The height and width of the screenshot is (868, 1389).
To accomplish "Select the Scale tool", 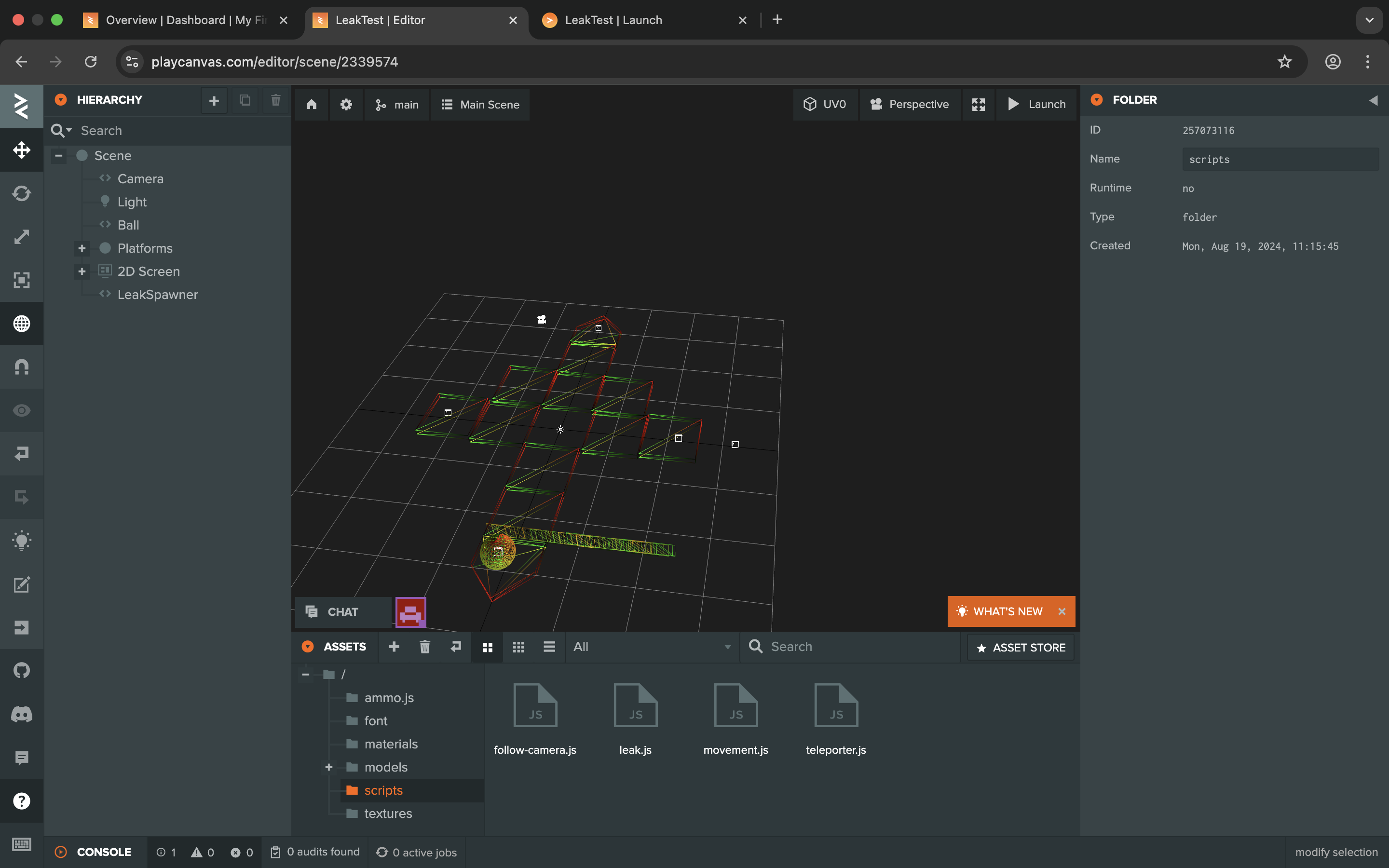I will click(x=21, y=236).
